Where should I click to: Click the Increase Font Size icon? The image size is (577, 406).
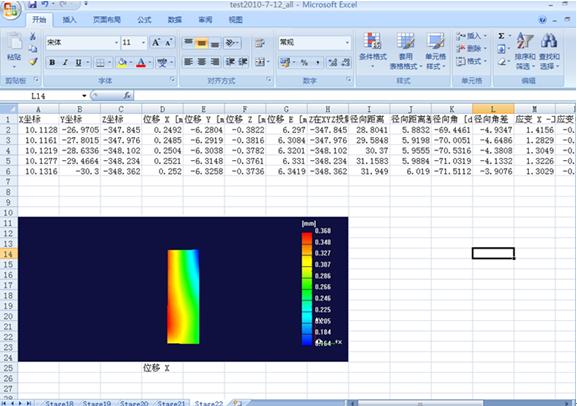click(x=156, y=42)
